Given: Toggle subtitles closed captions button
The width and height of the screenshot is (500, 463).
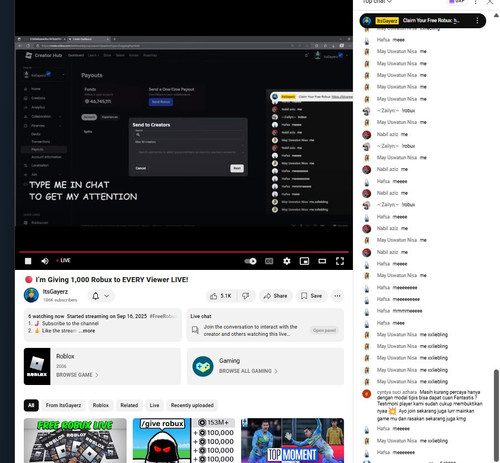Looking at the screenshot, I should click(269, 261).
